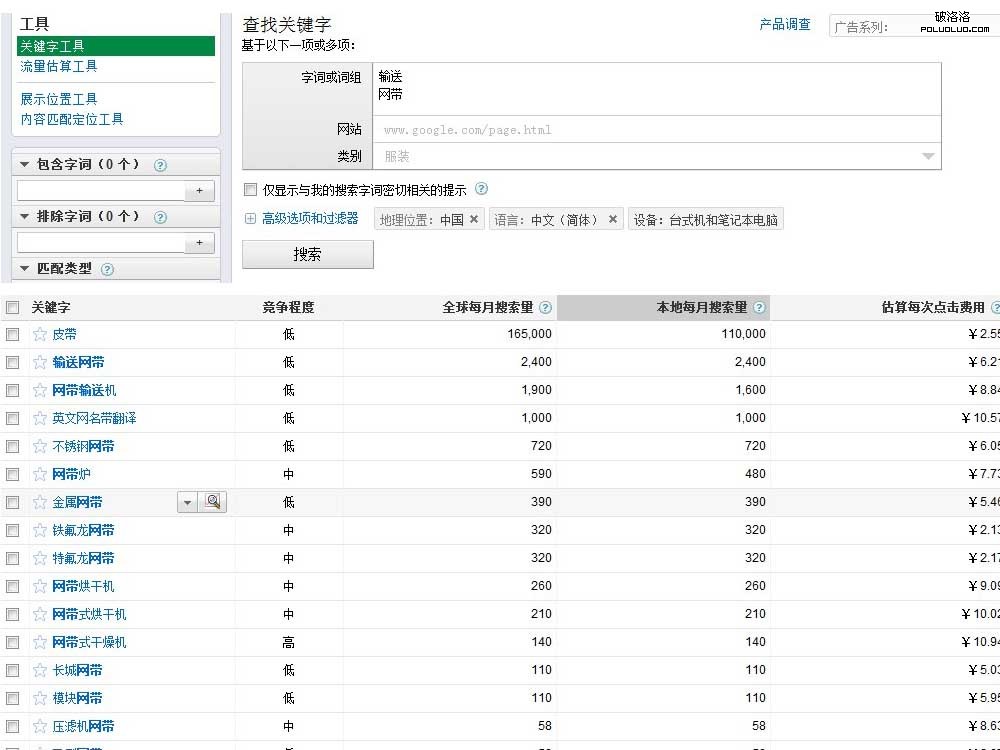The image size is (1000, 750).
Task: Open help icon next to 全球每月搜索量
Action: click(x=545, y=308)
